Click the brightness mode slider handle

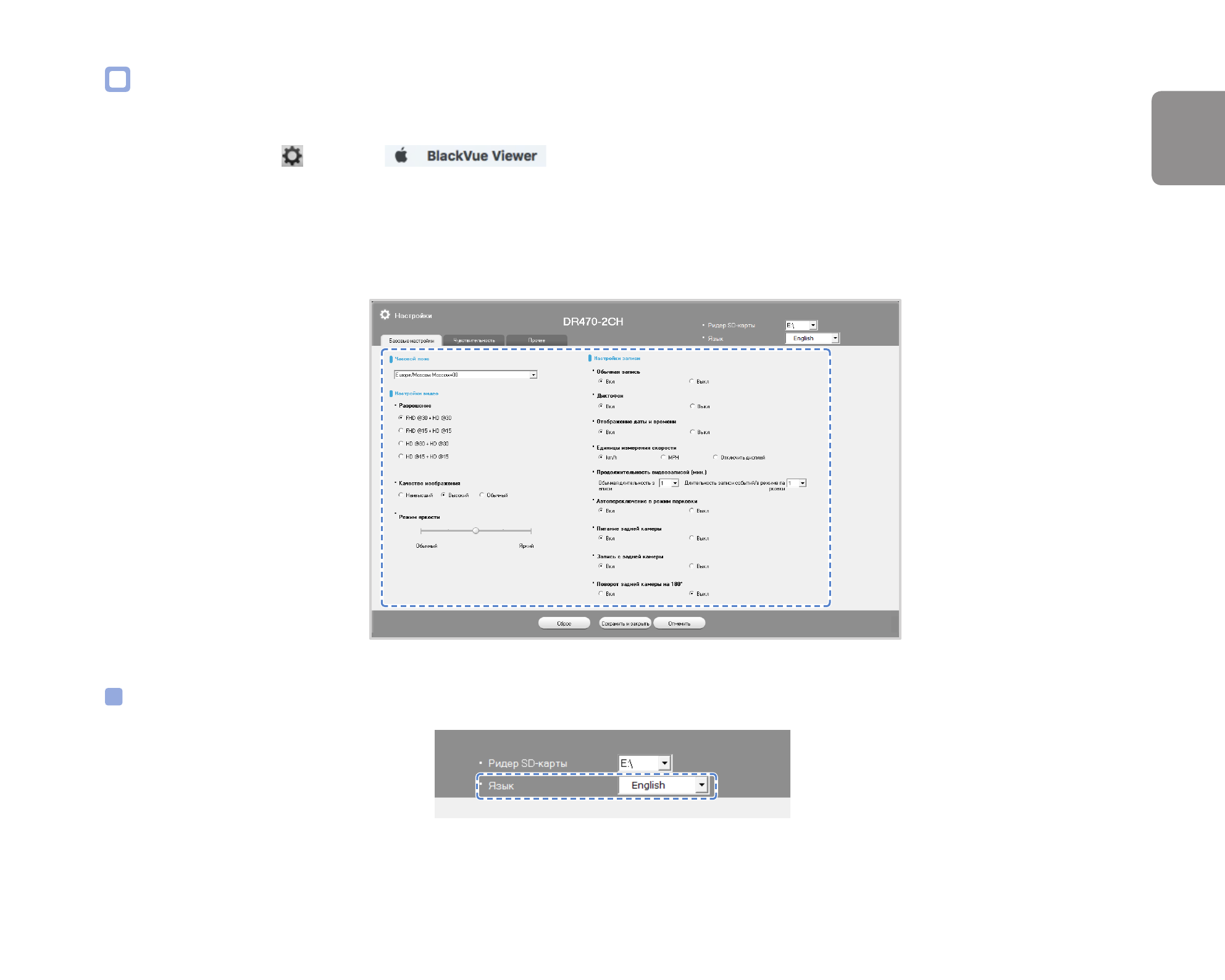tap(475, 530)
